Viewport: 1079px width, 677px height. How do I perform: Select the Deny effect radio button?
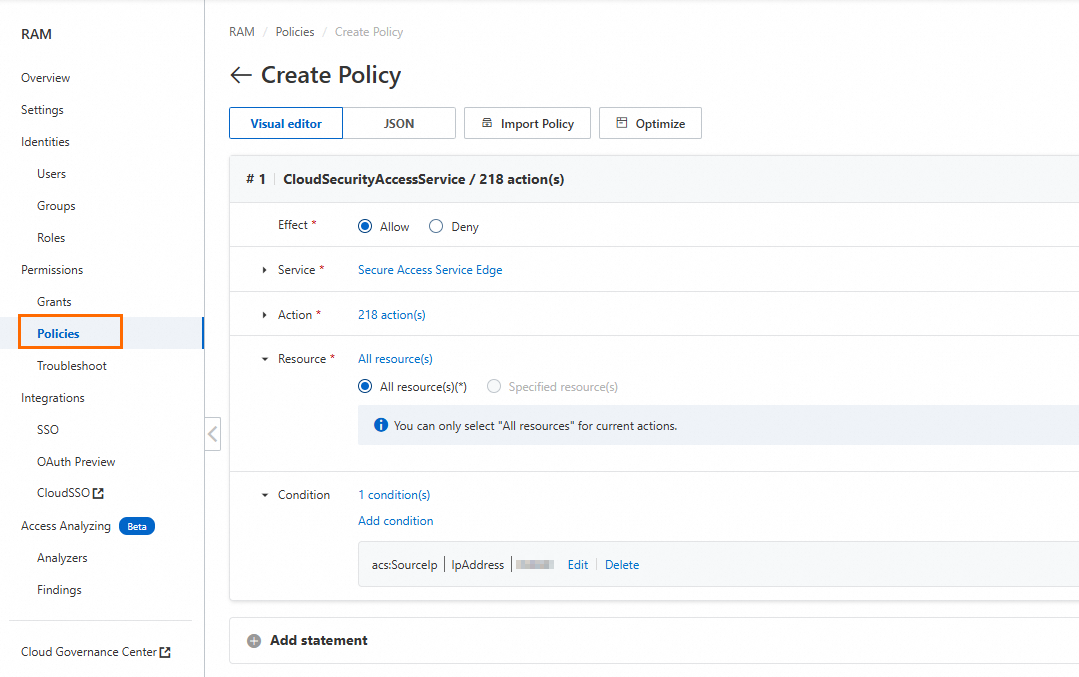pos(436,227)
